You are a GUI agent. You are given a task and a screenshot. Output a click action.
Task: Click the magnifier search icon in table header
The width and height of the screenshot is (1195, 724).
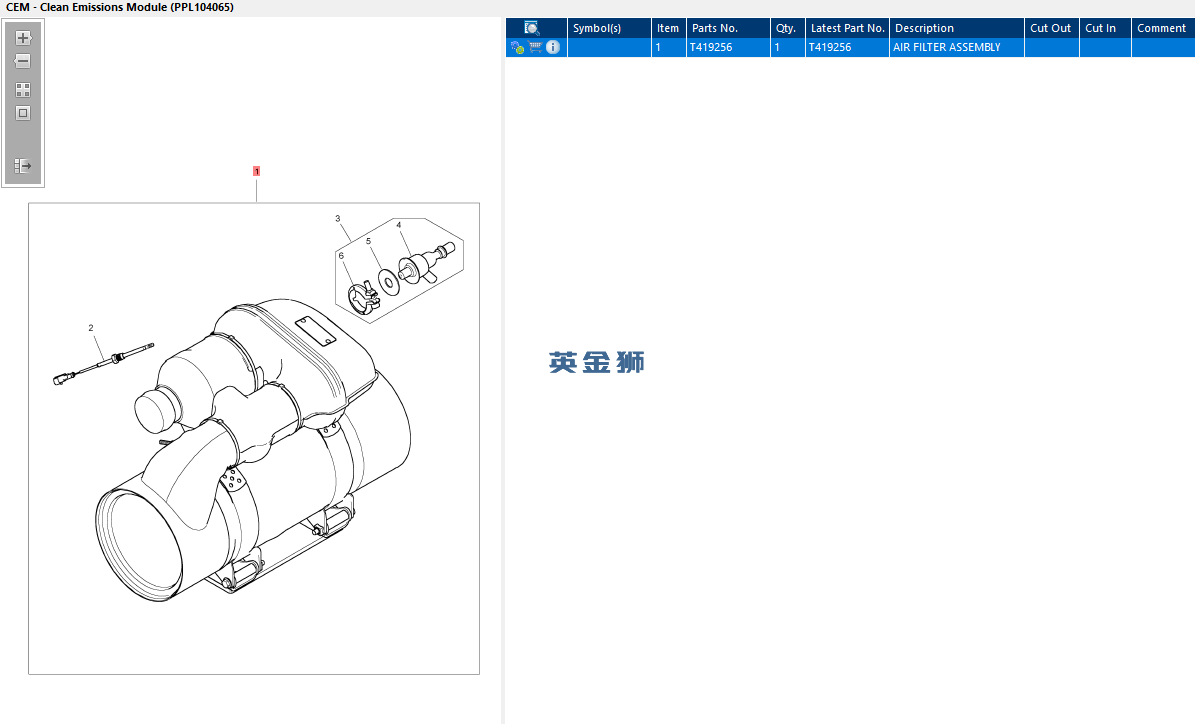[532, 28]
